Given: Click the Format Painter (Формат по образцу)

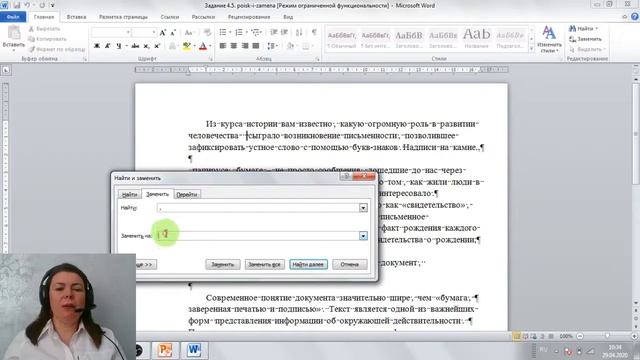Looking at the screenshot, I should point(57,49).
